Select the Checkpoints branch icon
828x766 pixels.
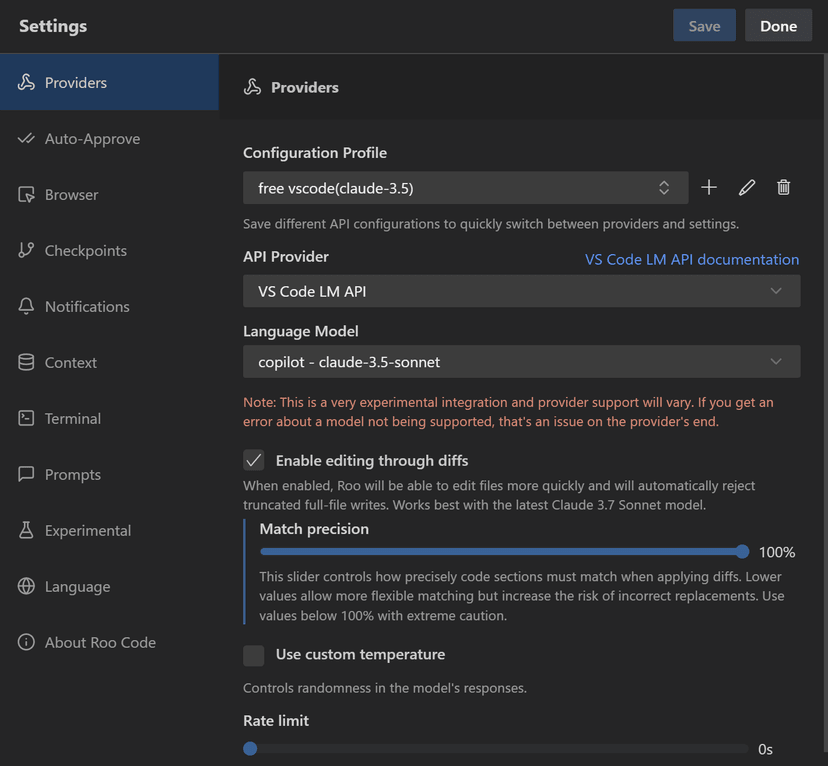(26, 251)
